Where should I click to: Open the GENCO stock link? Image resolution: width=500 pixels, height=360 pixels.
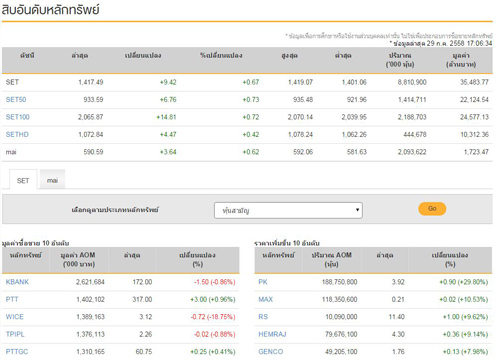[271, 352]
